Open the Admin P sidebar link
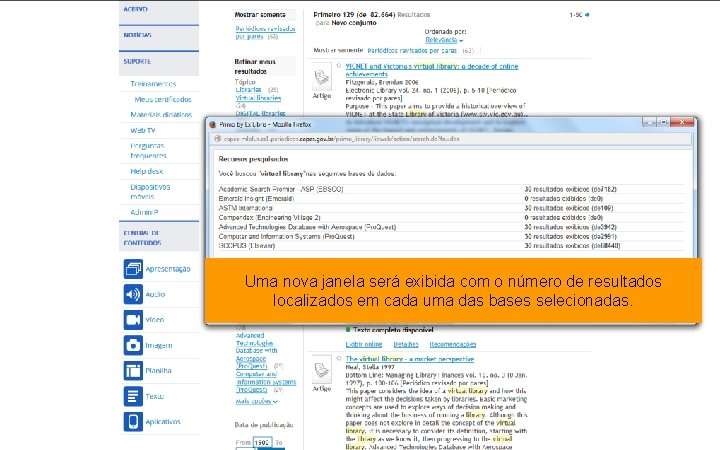 pyautogui.click(x=144, y=212)
